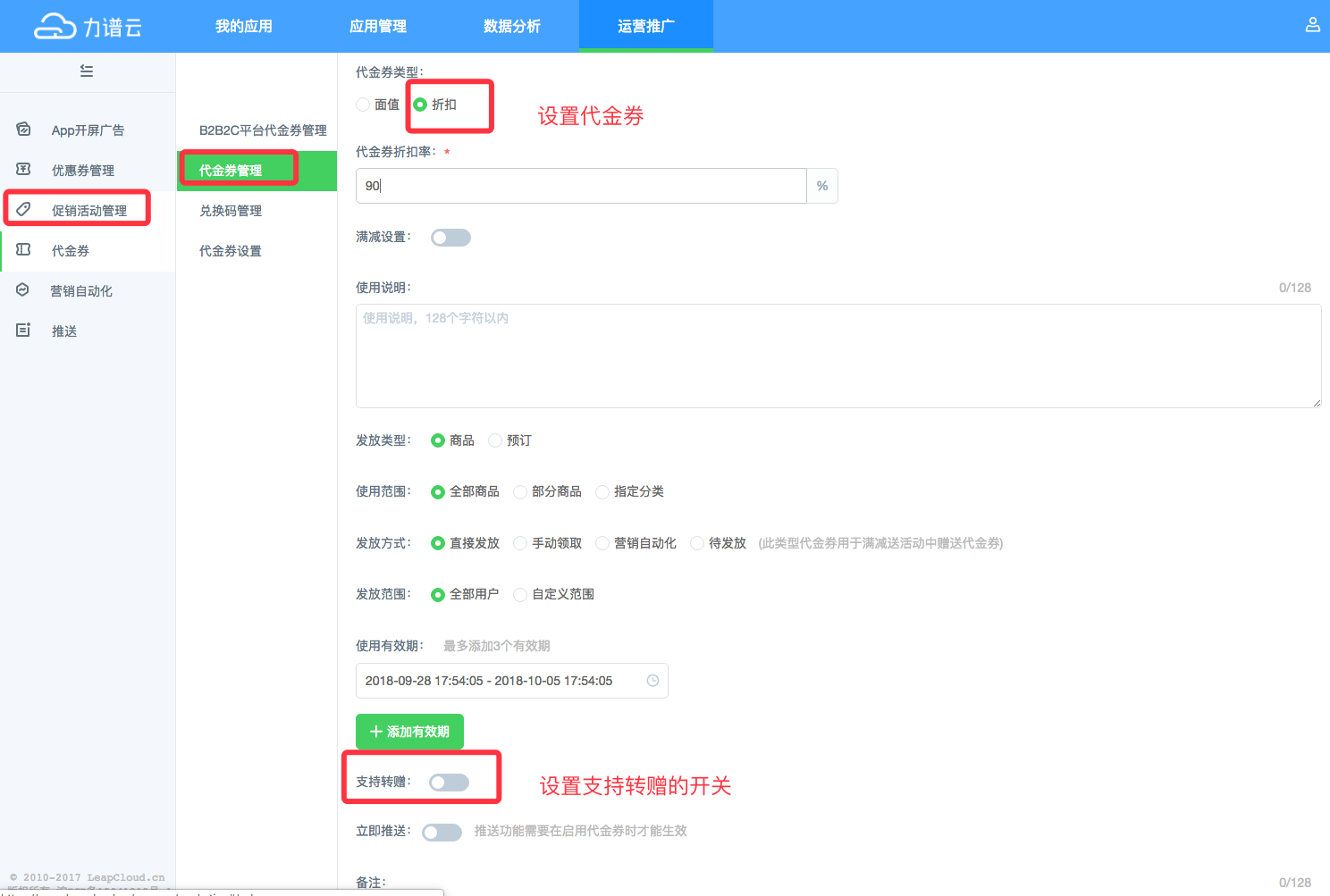Click the clock icon in the validity date field
Viewport: 1330px width, 896px height.
(652, 681)
